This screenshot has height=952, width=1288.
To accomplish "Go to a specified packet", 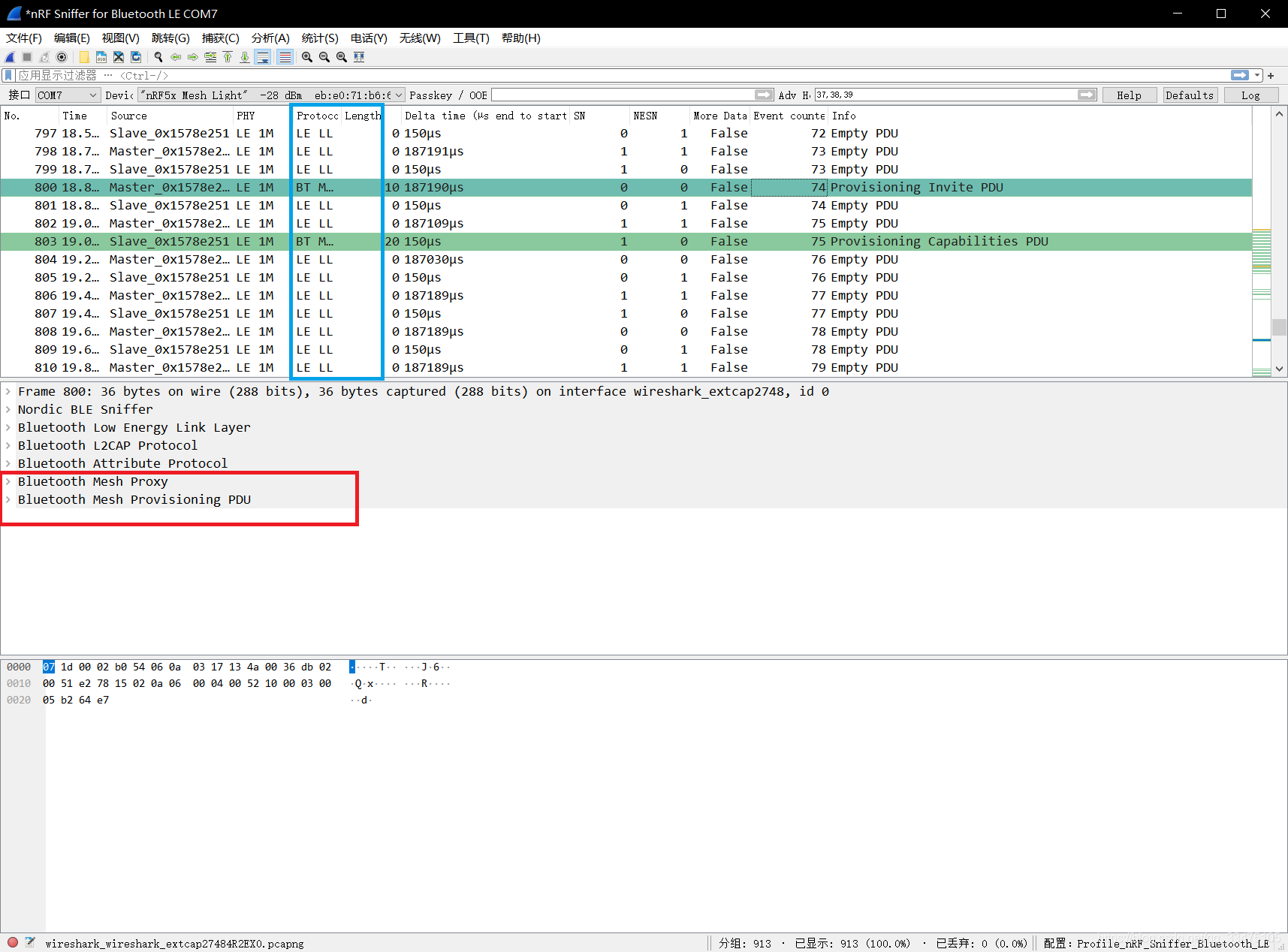I will (210, 57).
